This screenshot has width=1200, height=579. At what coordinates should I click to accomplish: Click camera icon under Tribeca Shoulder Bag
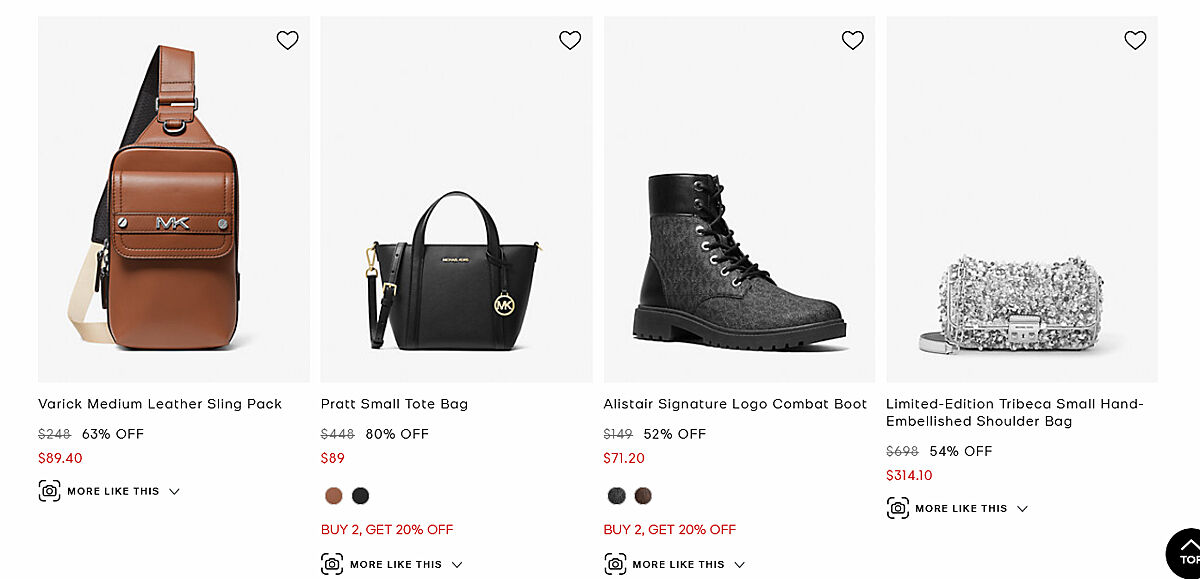tap(898, 508)
